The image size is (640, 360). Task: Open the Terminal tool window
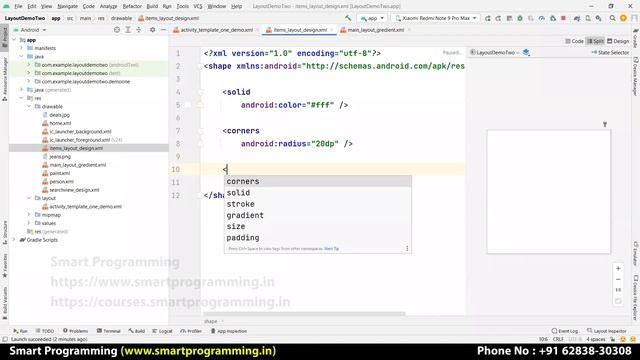108,331
